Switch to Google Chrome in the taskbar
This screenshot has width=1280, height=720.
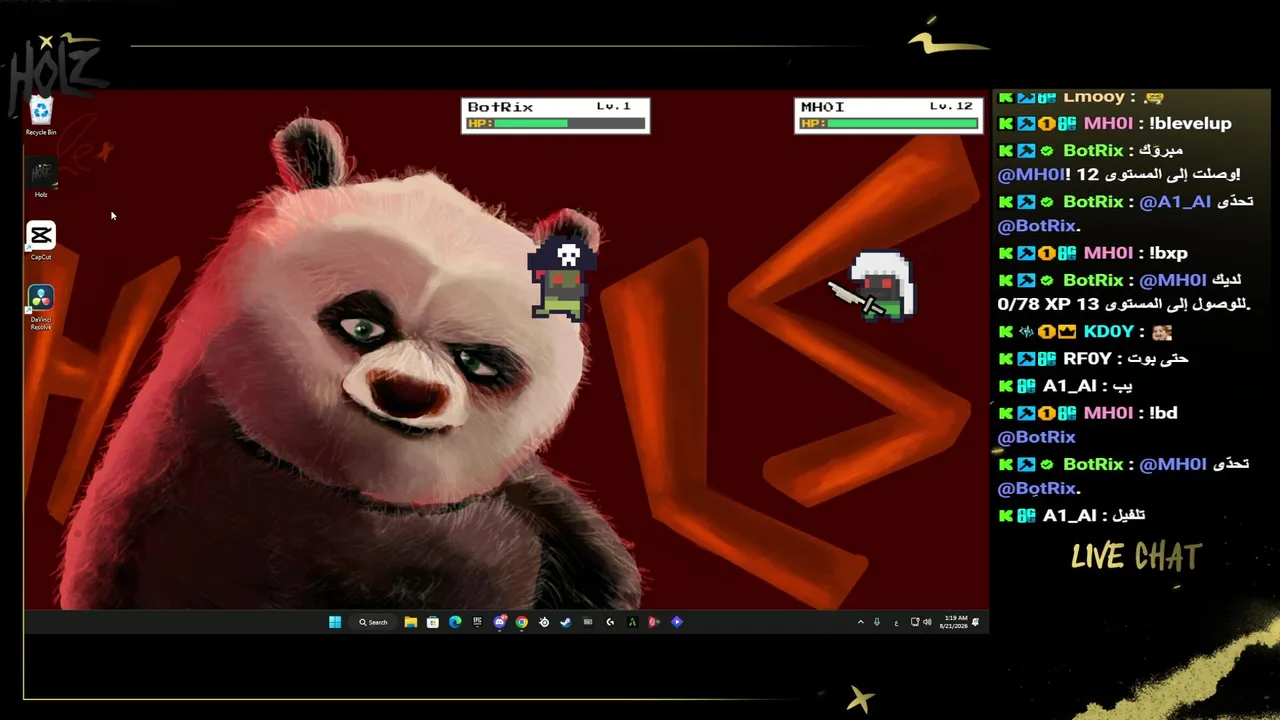pyautogui.click(x=522, y=622)
